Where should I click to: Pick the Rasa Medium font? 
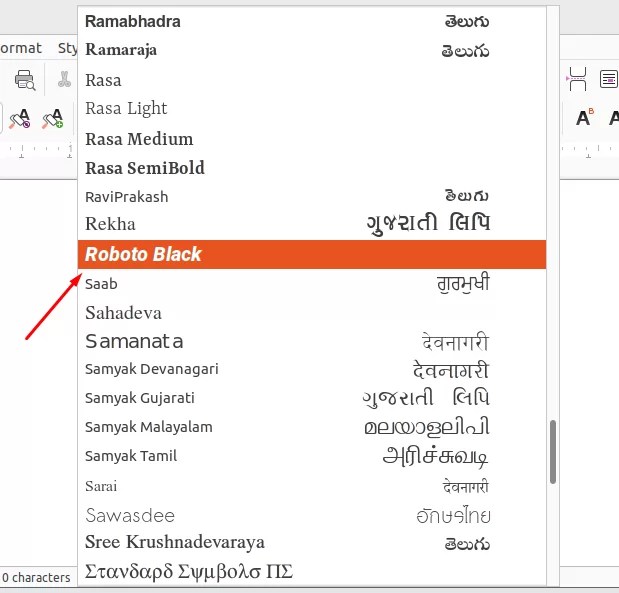pyautogui.click(x=312, y=139)
